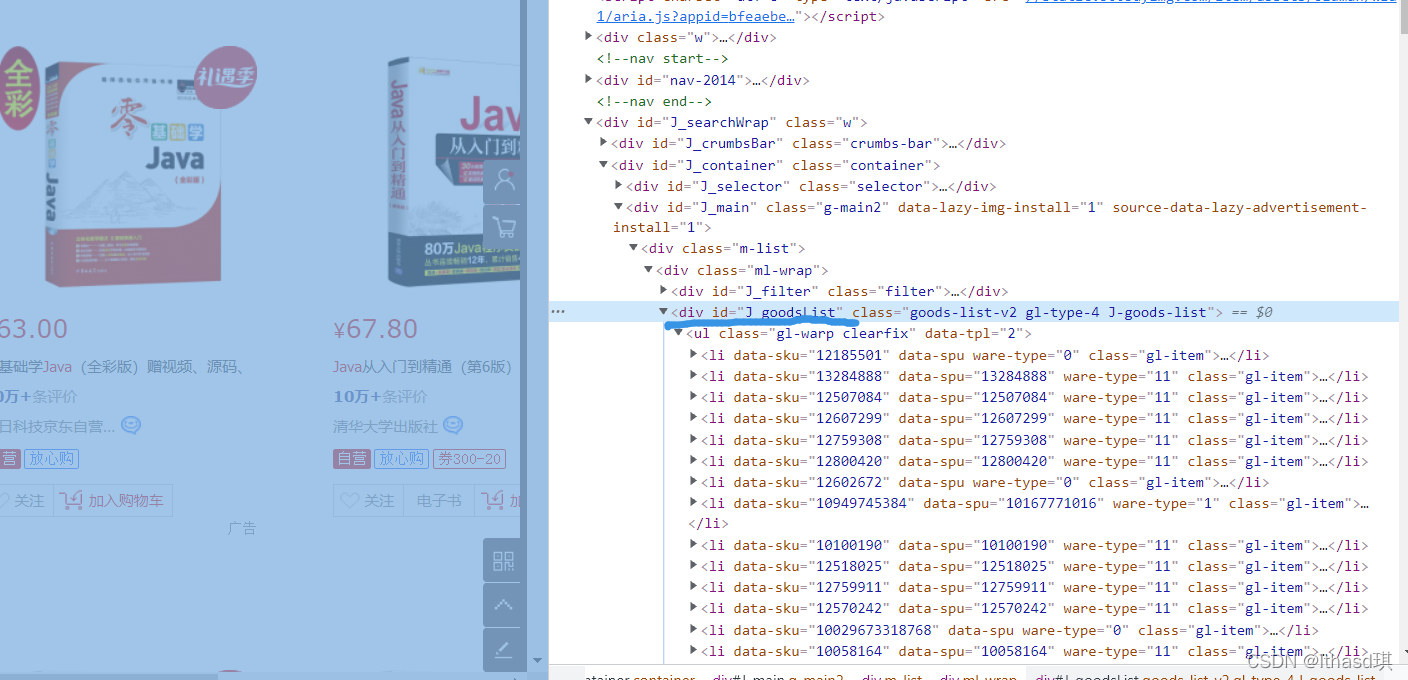Screen dimensions: 1408x680
Task: Expand li with data-sku 12800420
Action: 693,461
